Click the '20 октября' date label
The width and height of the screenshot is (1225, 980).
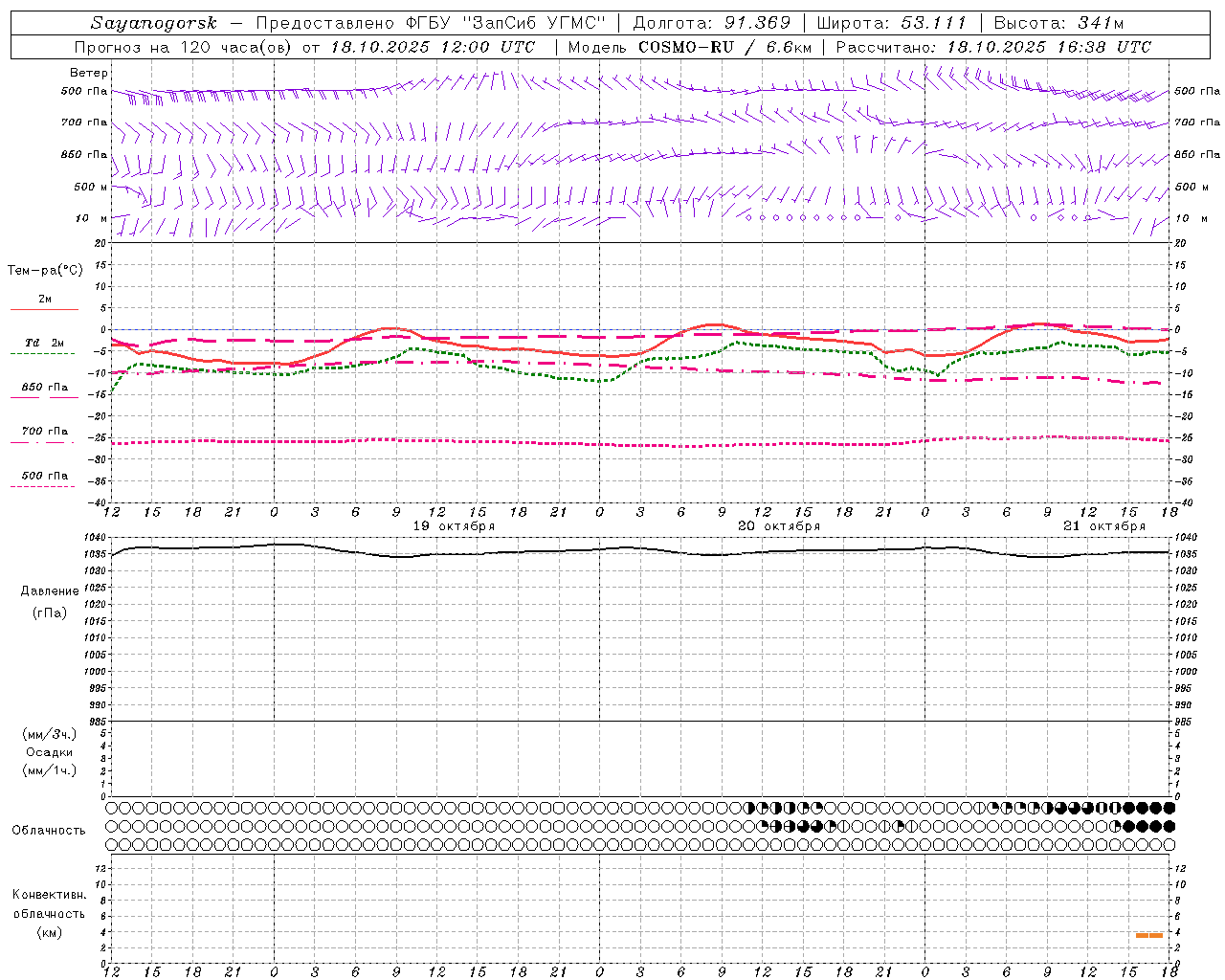point(779,526)
